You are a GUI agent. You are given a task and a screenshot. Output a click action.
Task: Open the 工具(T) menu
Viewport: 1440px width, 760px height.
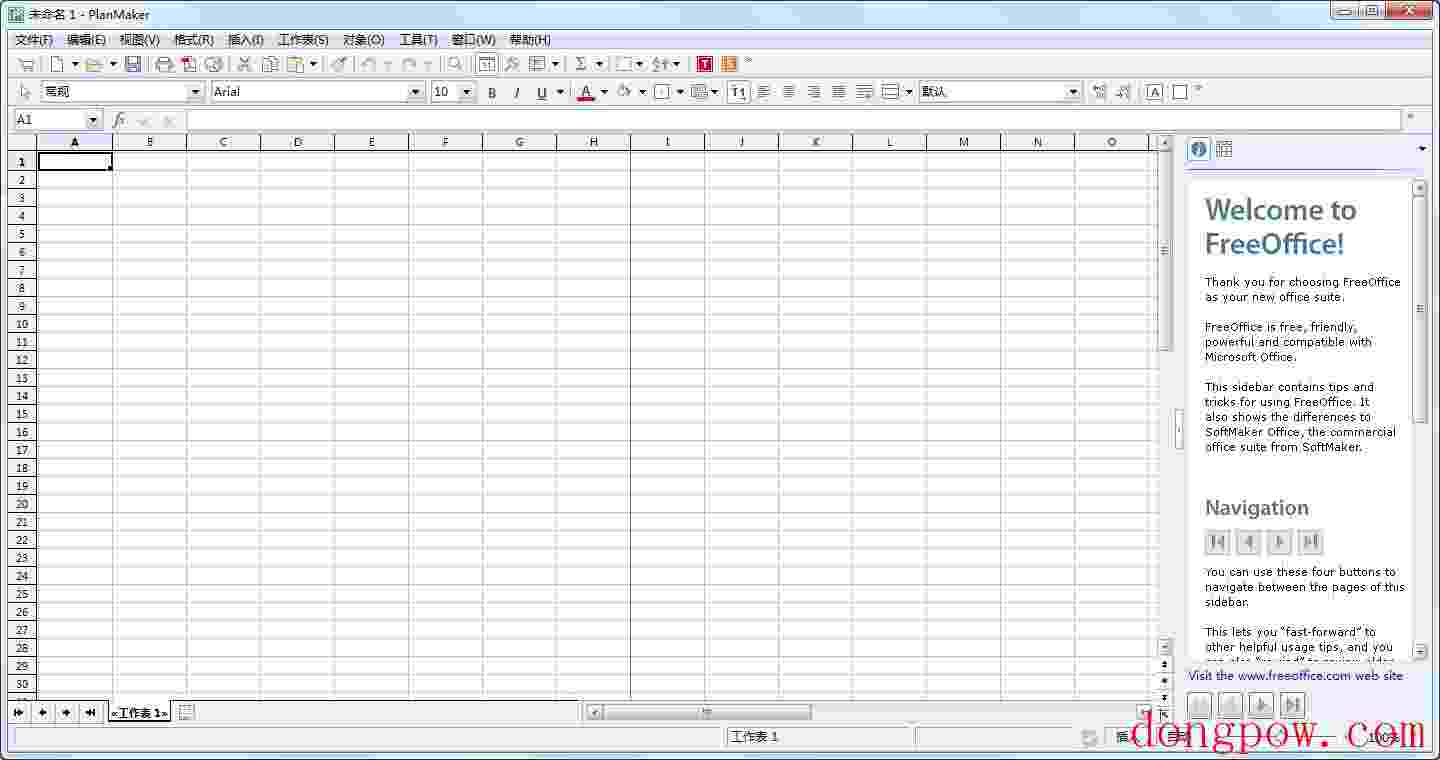pyautogui.click(x=418, y=40)
